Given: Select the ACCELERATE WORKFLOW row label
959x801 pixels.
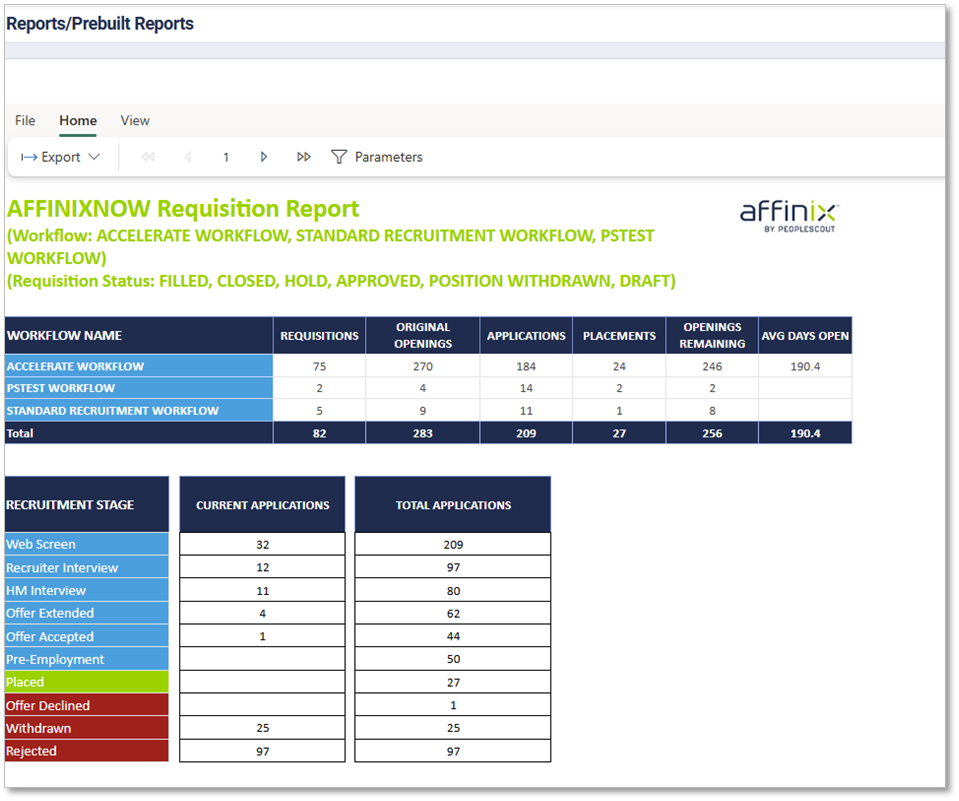Looking at the screenshot, I should pos(76,366).
